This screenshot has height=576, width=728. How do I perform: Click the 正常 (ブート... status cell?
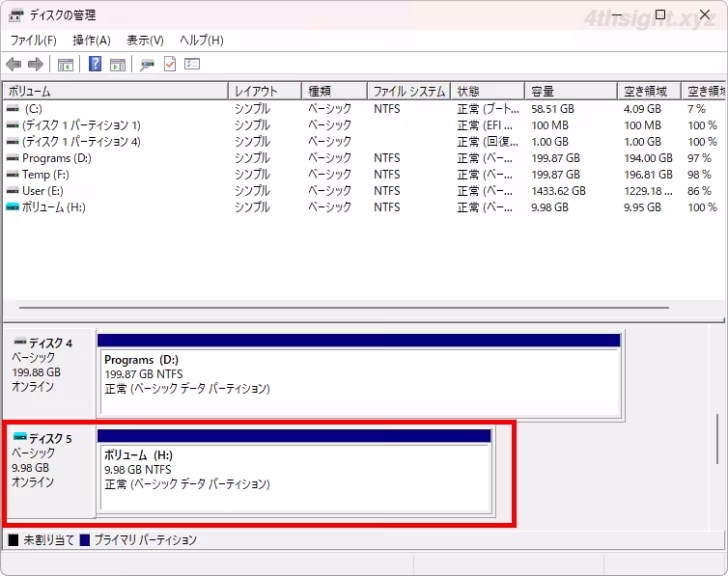click(x=488, y=109)
